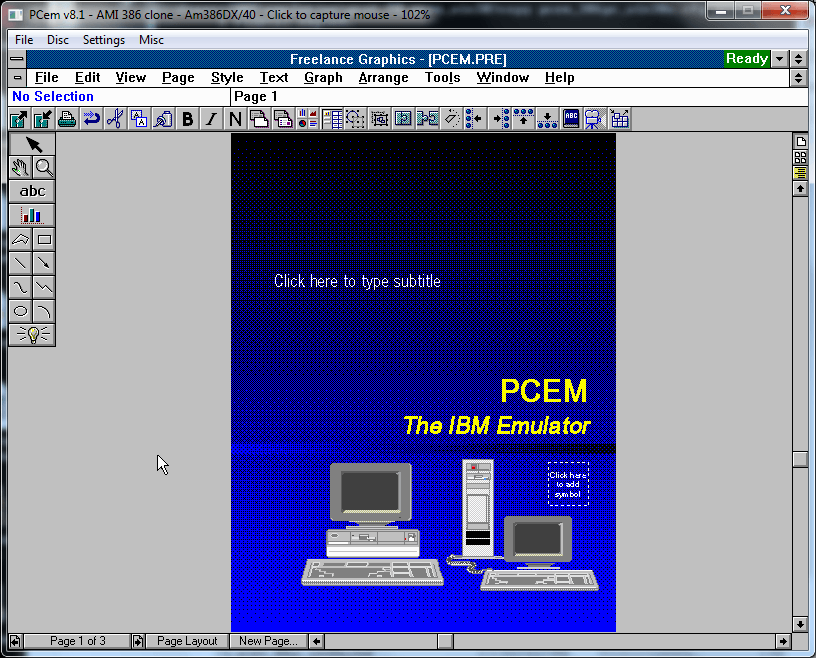The image size is (816, 658).
Task: Open the Style menu
Action: pyautogui.click(x=227, y=78)
